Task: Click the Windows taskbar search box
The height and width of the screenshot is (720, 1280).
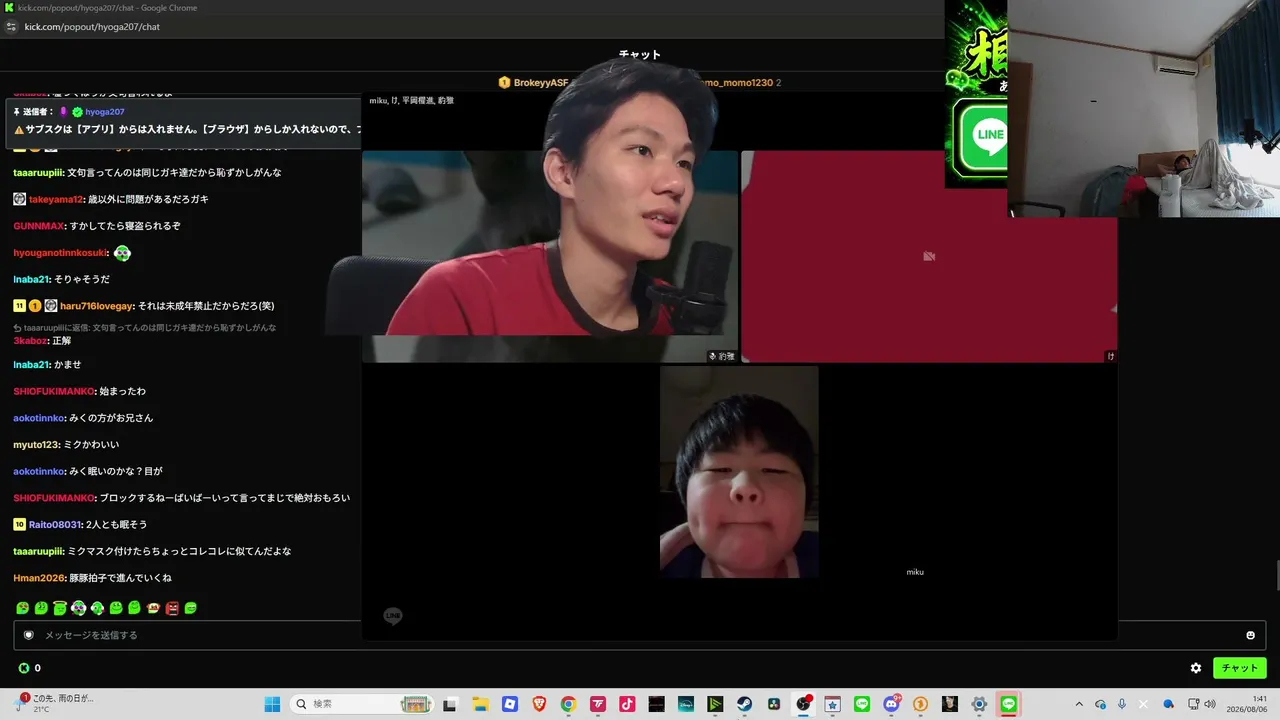Action: tap(360, 704)
